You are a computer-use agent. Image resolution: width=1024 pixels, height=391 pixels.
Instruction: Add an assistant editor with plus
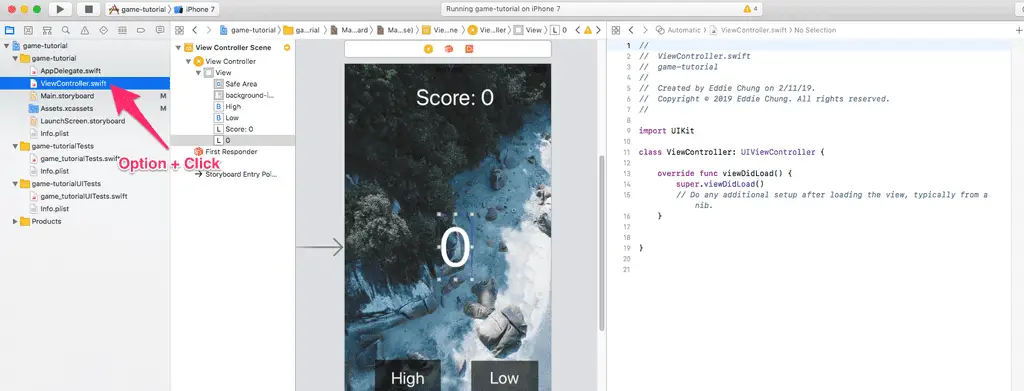coord(1019,30)
